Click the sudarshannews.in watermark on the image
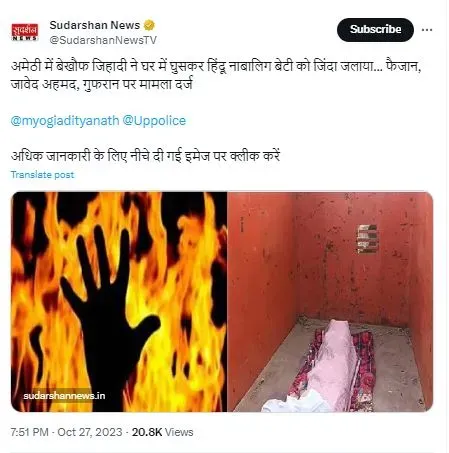Viewport: 449px width, 453px height. point(64,396)
